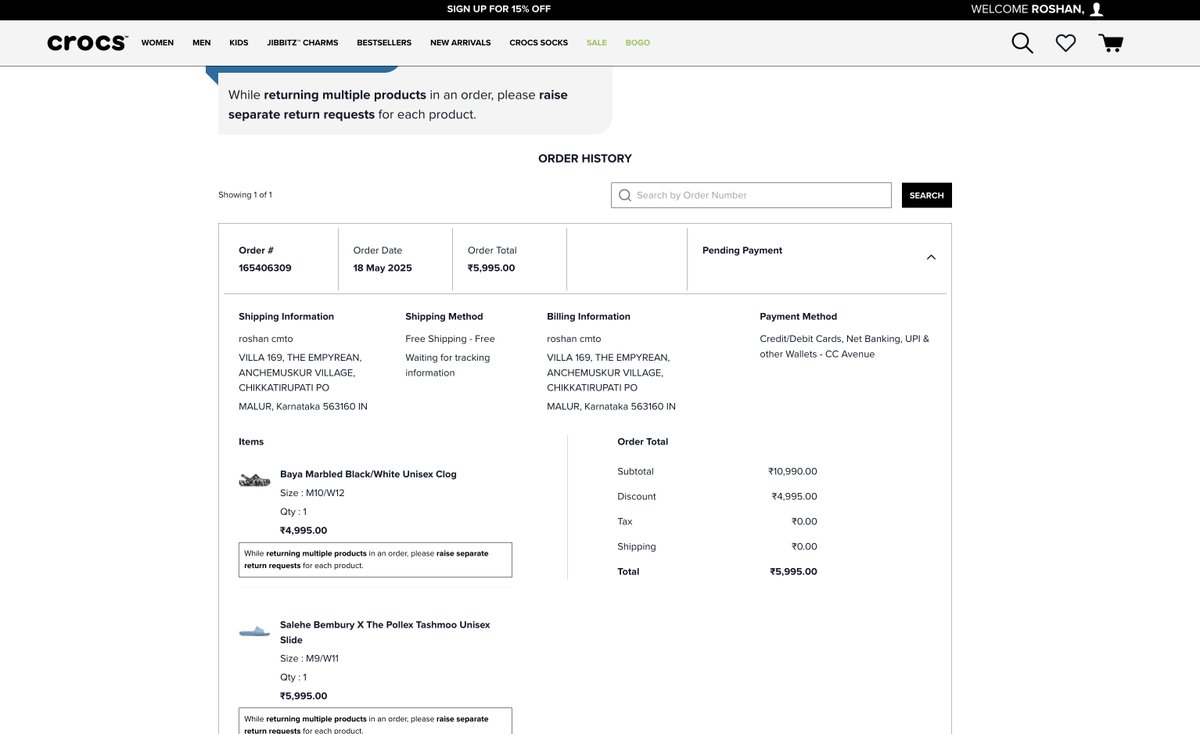Click the Pending Payment status
The image size is (1200, 734).
[x=742, y=250]
